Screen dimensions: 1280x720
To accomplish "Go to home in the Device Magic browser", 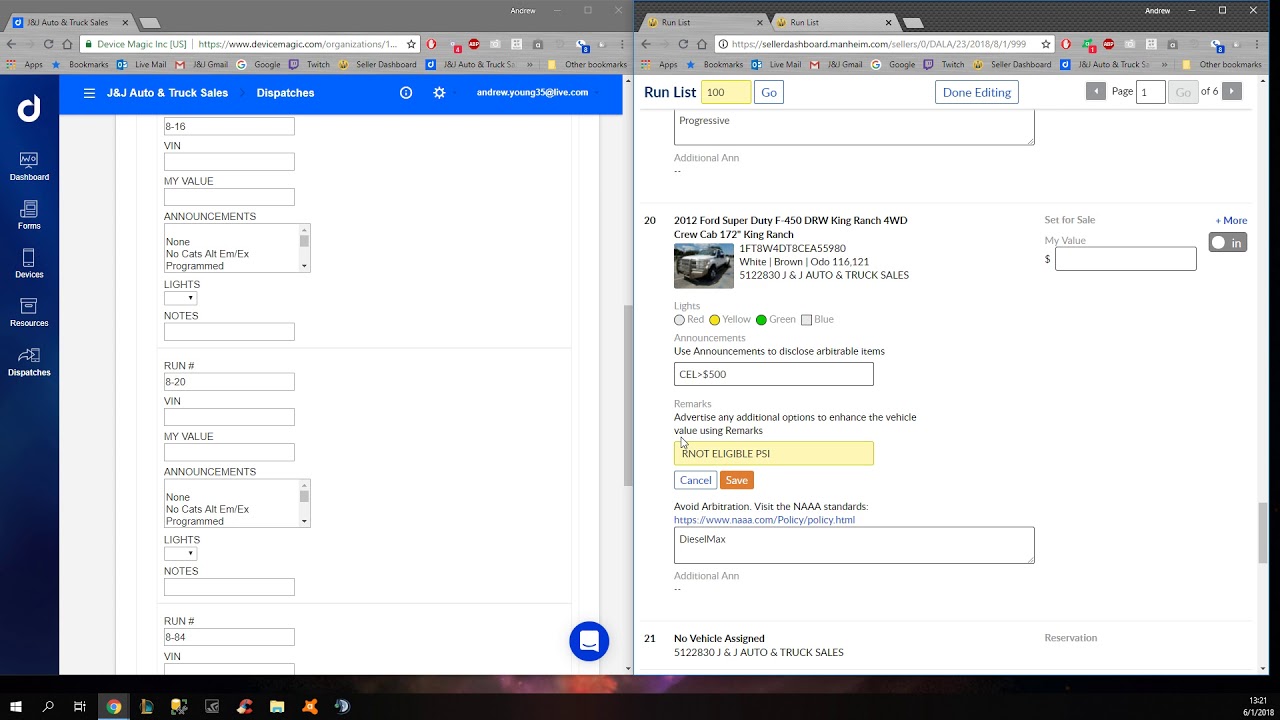I will click(x=67, y=44).
